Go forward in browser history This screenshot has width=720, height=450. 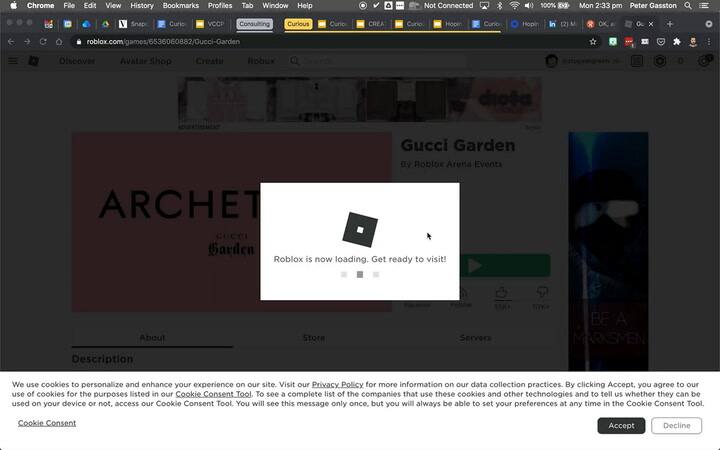[27, 42]
